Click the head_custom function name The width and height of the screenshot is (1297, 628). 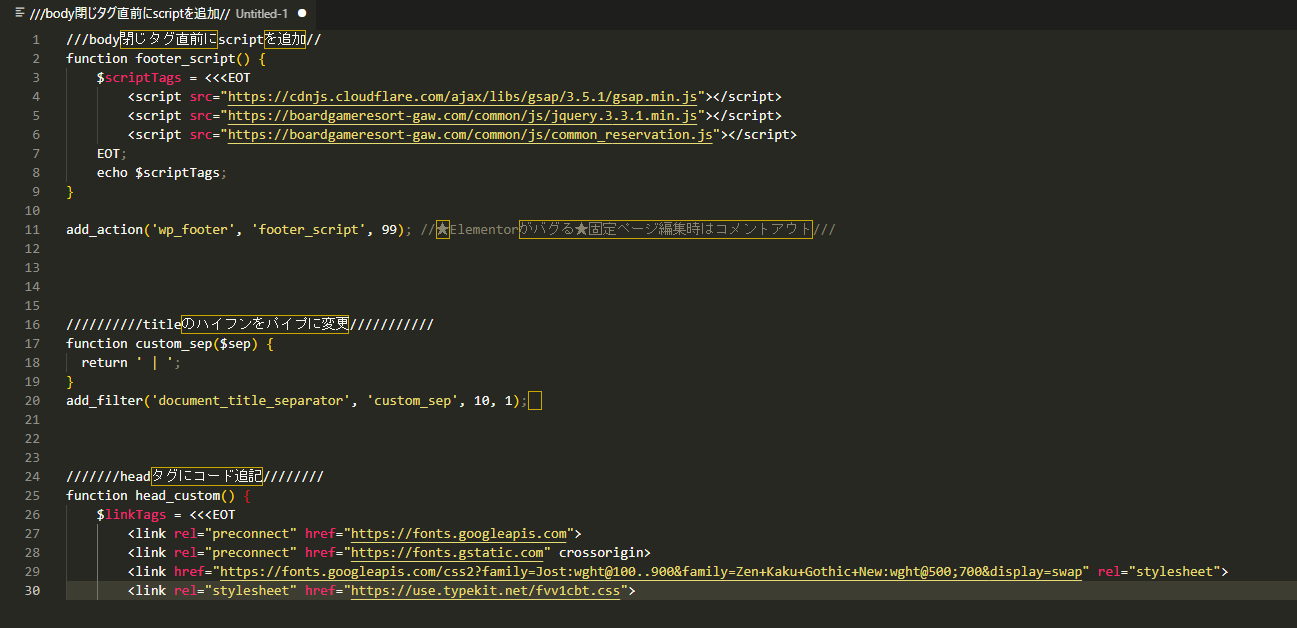pos(179,495)
